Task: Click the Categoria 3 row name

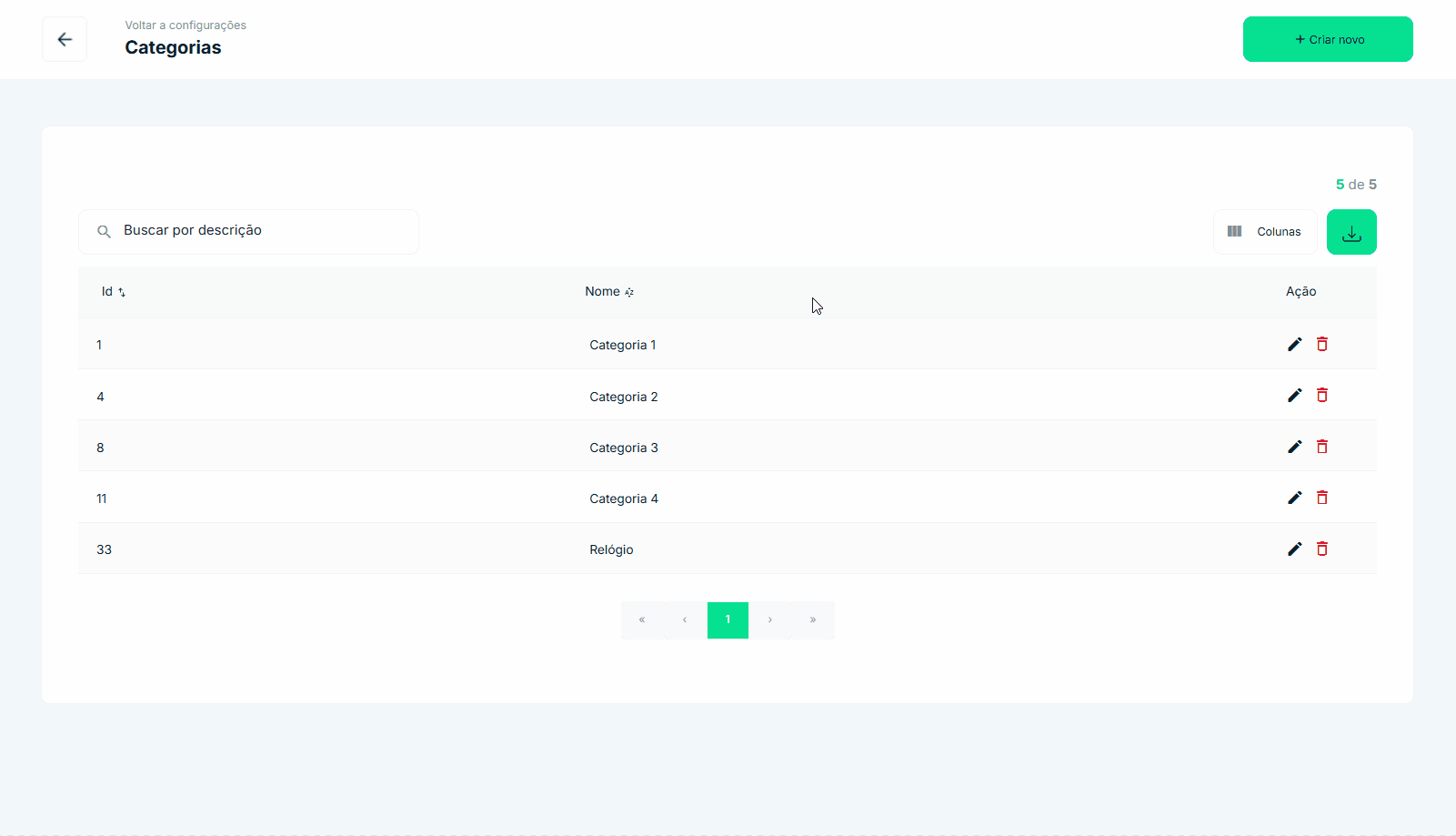Action: click(x=623, y=448)
